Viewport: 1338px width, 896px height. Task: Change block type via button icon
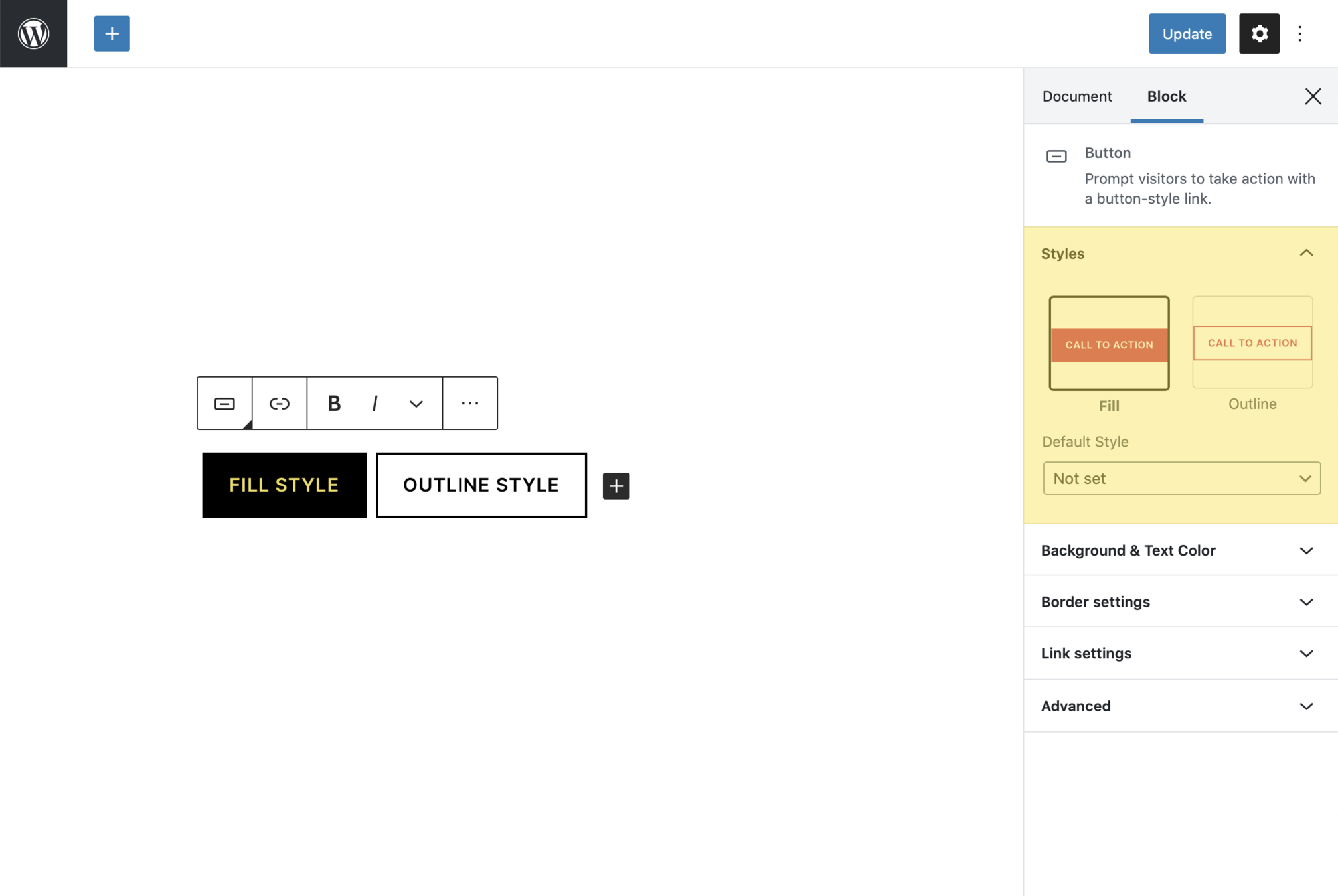click(x=224, y=403)
